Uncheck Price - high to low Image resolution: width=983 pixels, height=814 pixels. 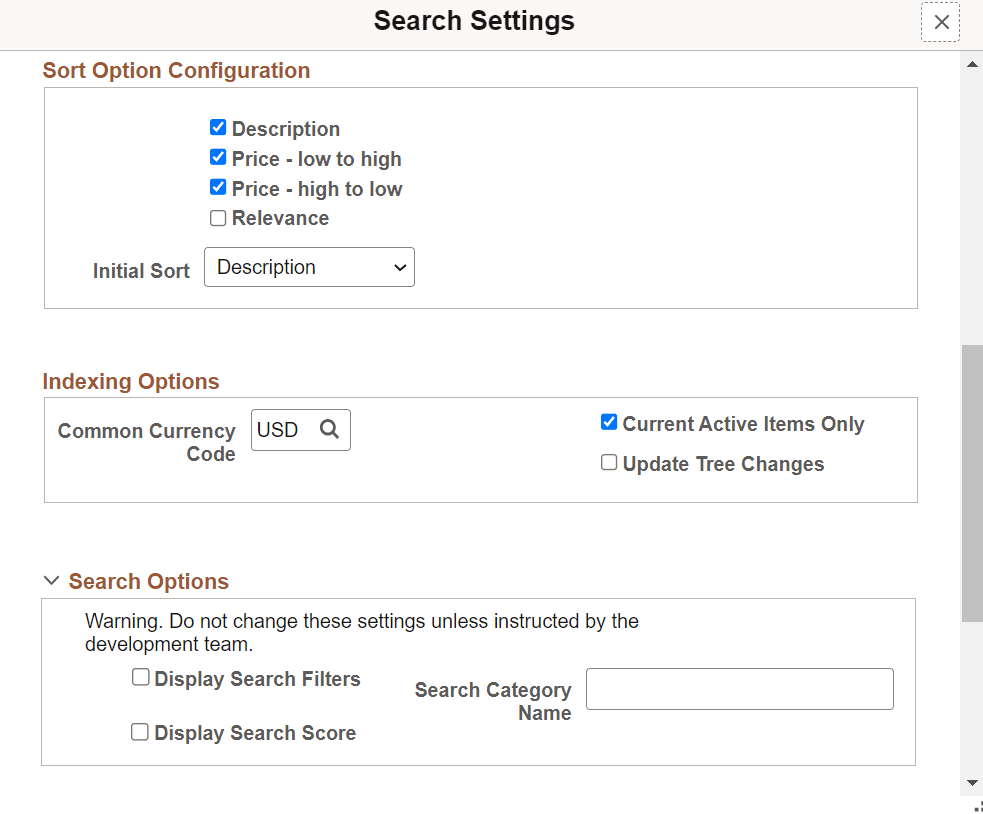click(218, 187)
